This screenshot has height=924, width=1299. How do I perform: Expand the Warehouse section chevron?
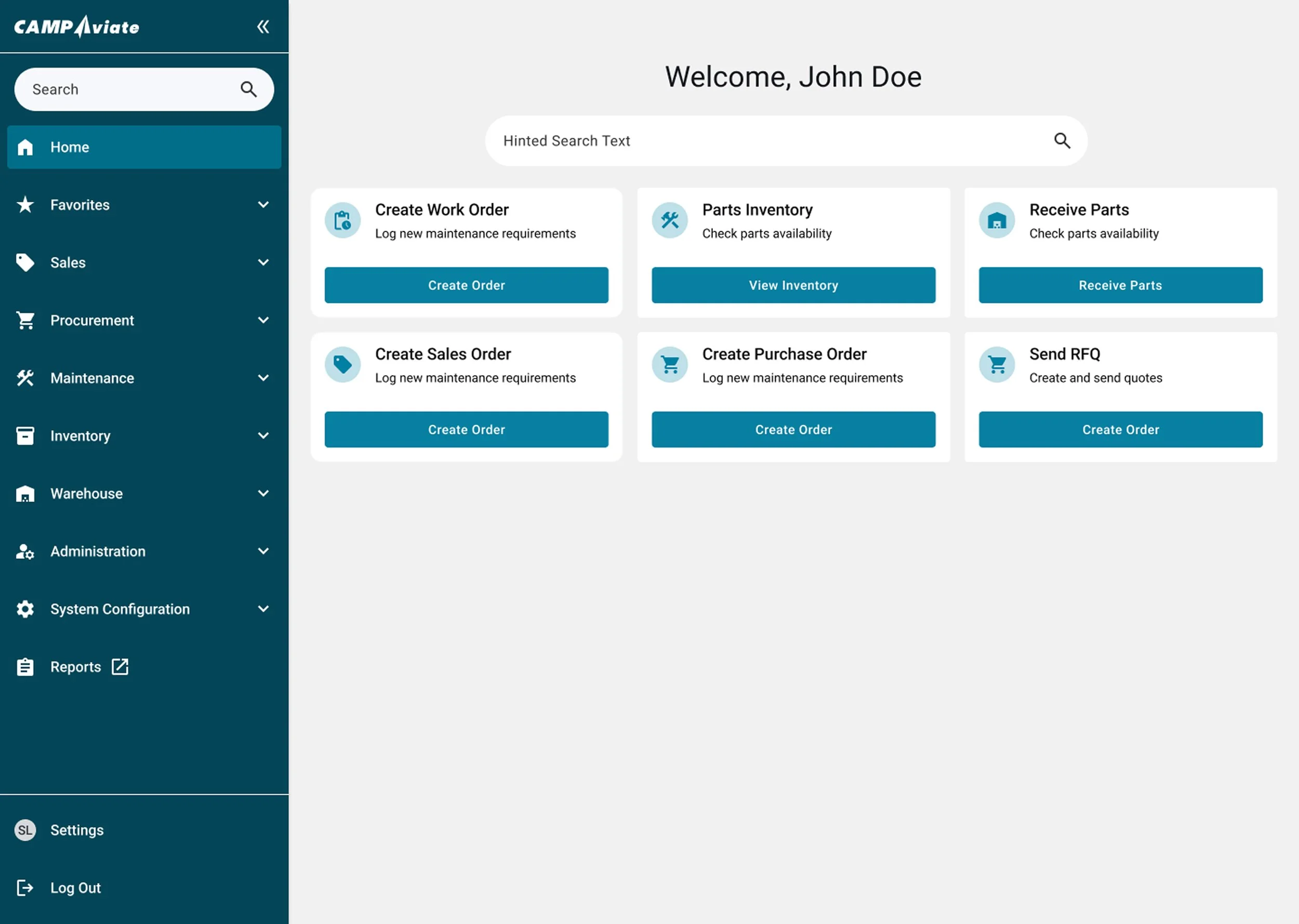[x=263, y=493]
